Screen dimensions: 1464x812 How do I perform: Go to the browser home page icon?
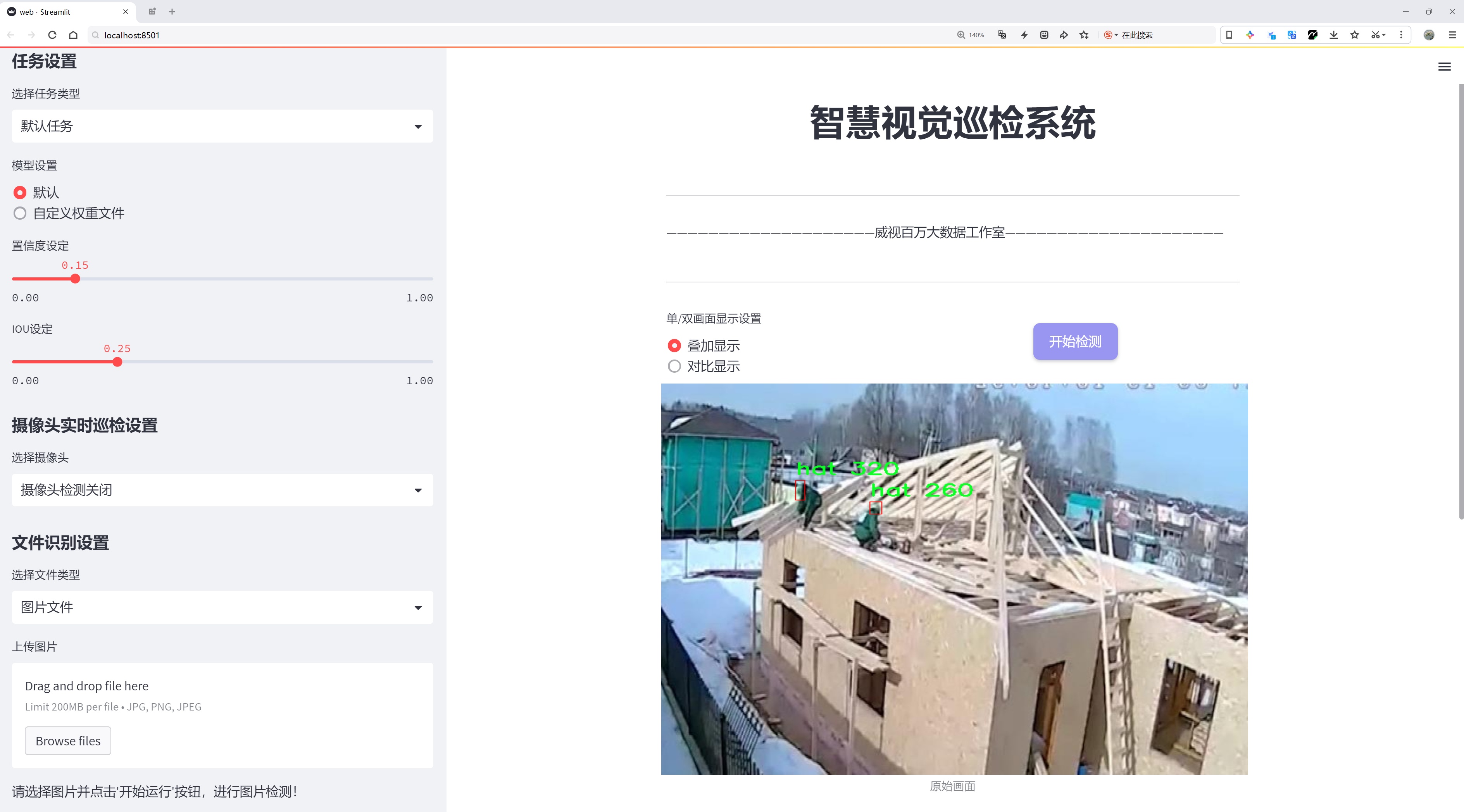(73, 34)
